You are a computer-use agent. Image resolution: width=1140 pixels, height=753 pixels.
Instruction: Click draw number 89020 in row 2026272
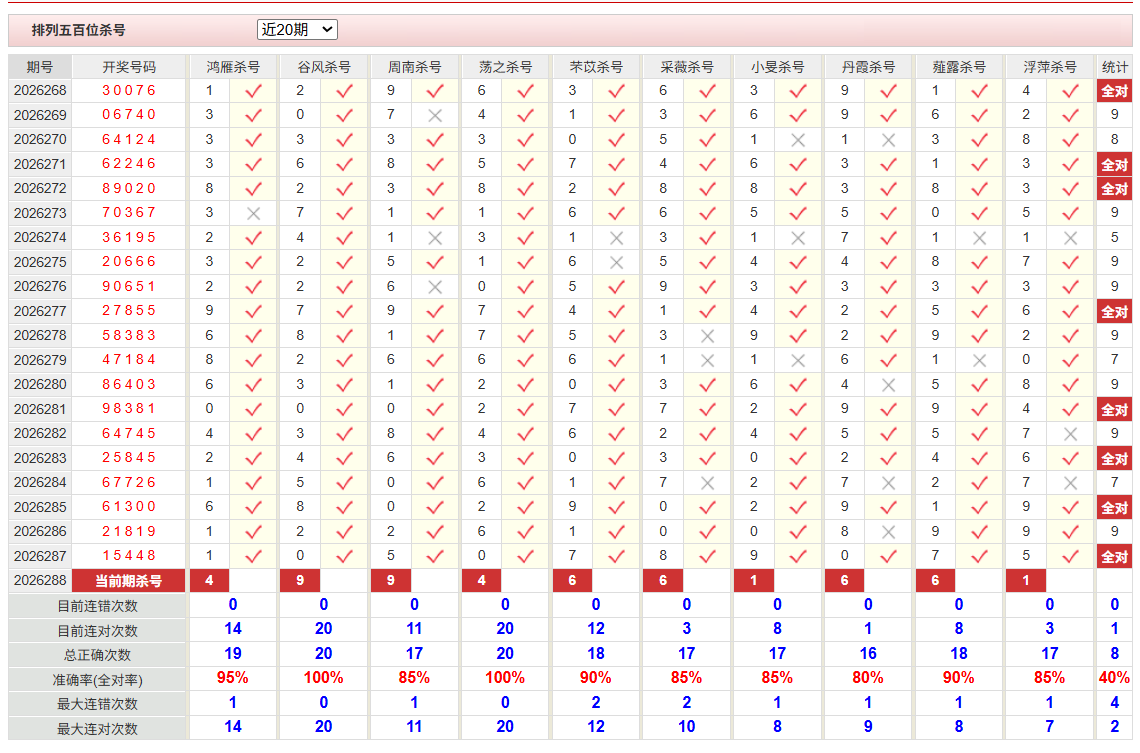coord(129,189)
